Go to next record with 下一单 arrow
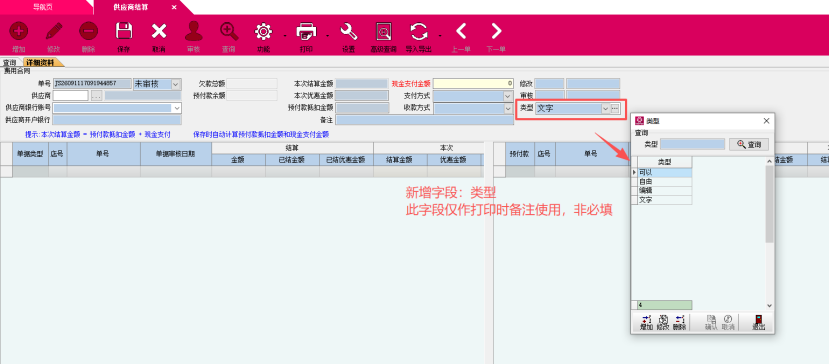The width and height of the screenshot is (829, 364). point(496,31)
